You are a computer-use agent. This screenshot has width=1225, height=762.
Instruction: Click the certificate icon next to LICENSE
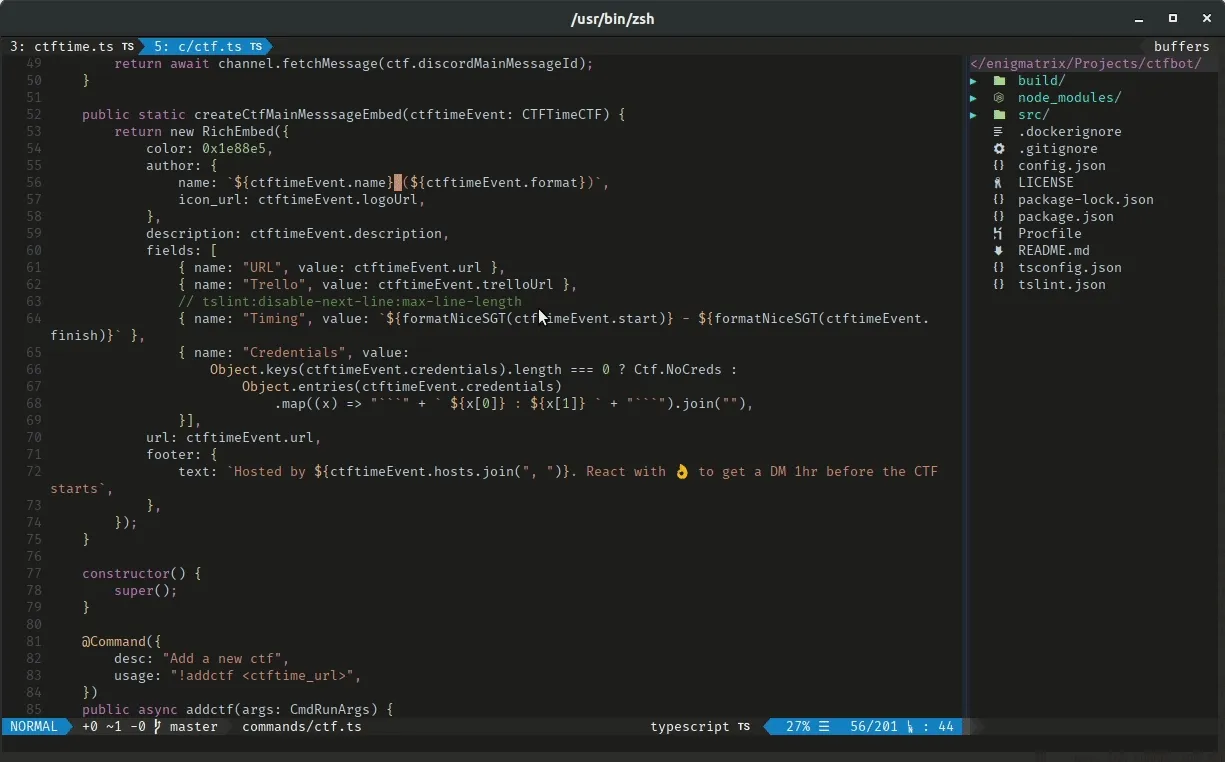[998, 182]
